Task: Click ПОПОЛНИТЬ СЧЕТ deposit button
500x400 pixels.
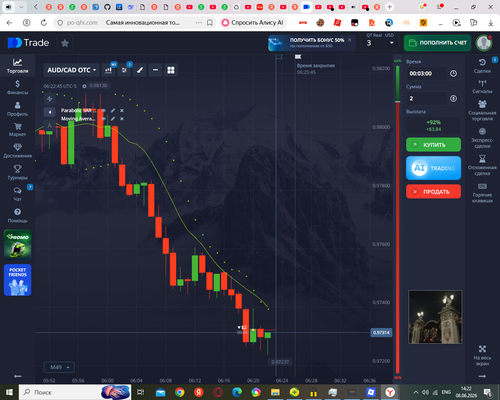Action: pyautogui.click(x=437, y=43)
